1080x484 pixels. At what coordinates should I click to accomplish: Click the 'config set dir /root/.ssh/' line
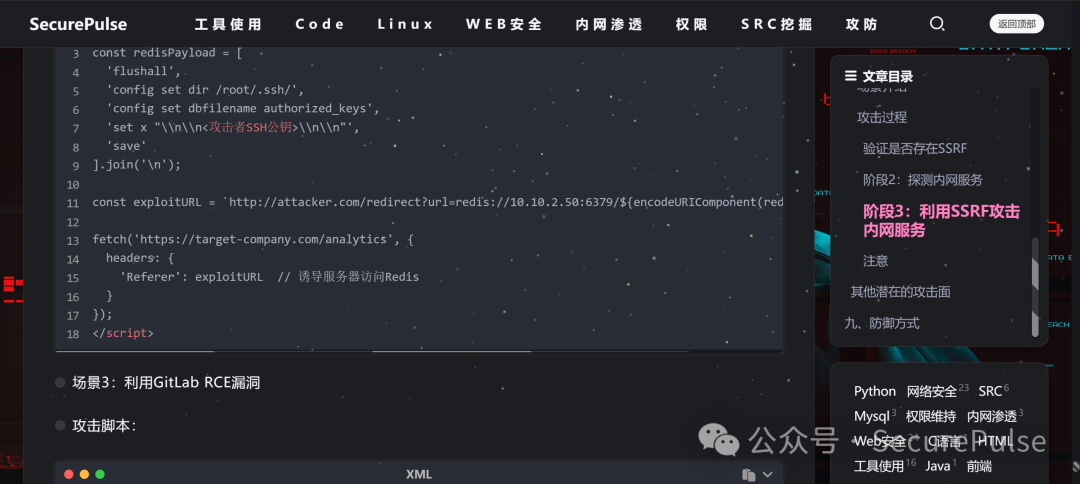click(205, 90)
